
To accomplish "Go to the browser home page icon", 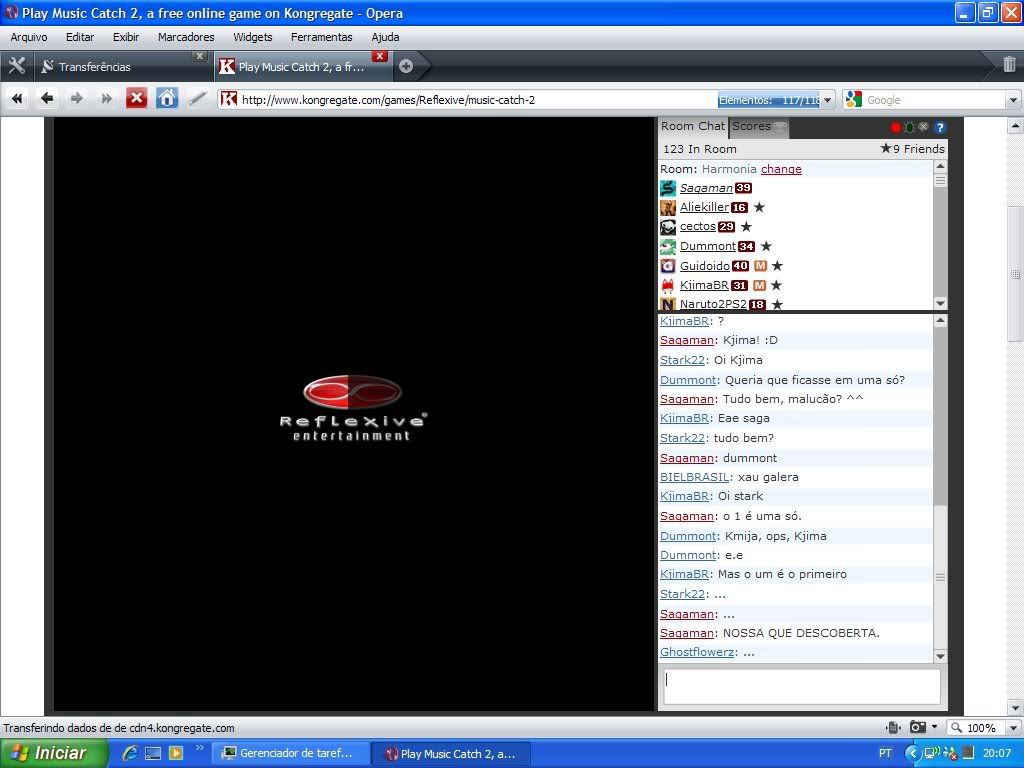I will click(167, 98).
